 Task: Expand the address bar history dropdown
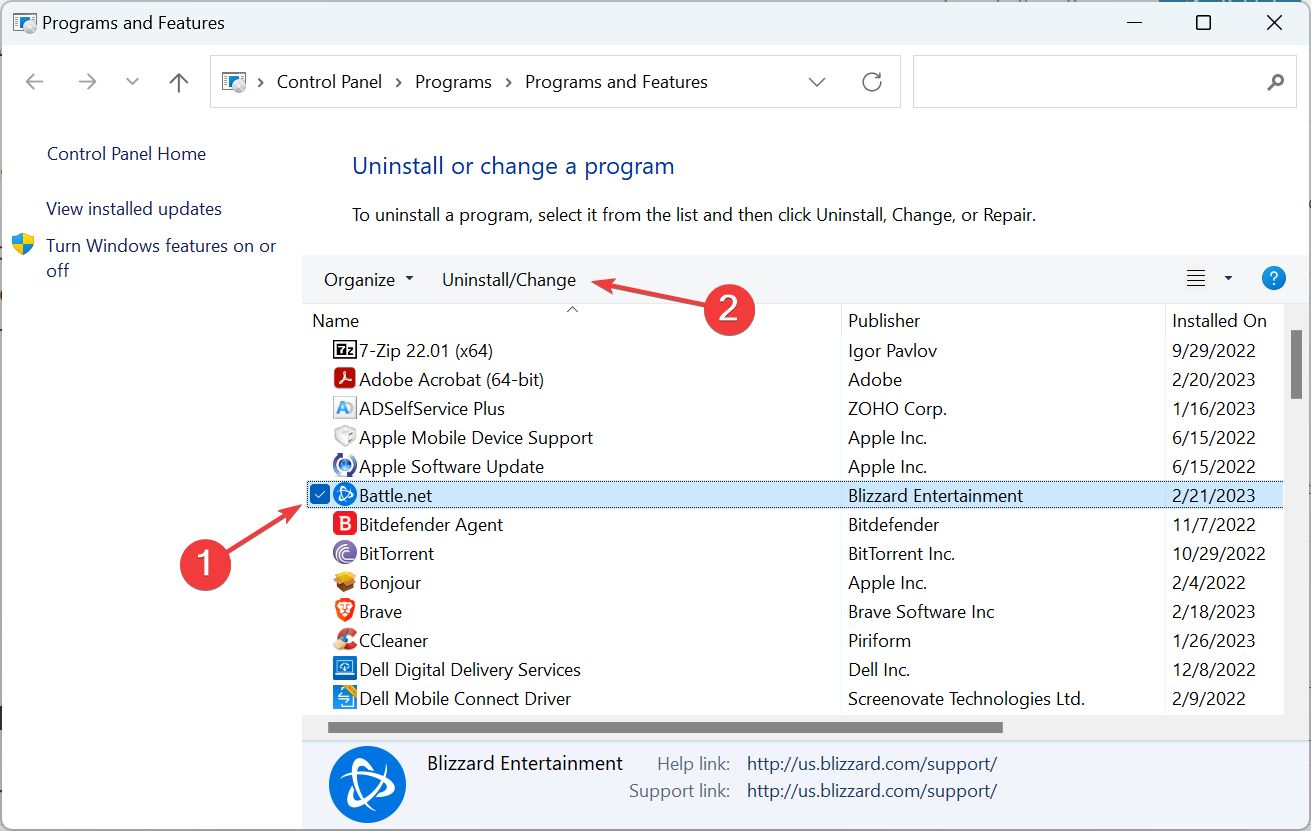coord(817,82)
